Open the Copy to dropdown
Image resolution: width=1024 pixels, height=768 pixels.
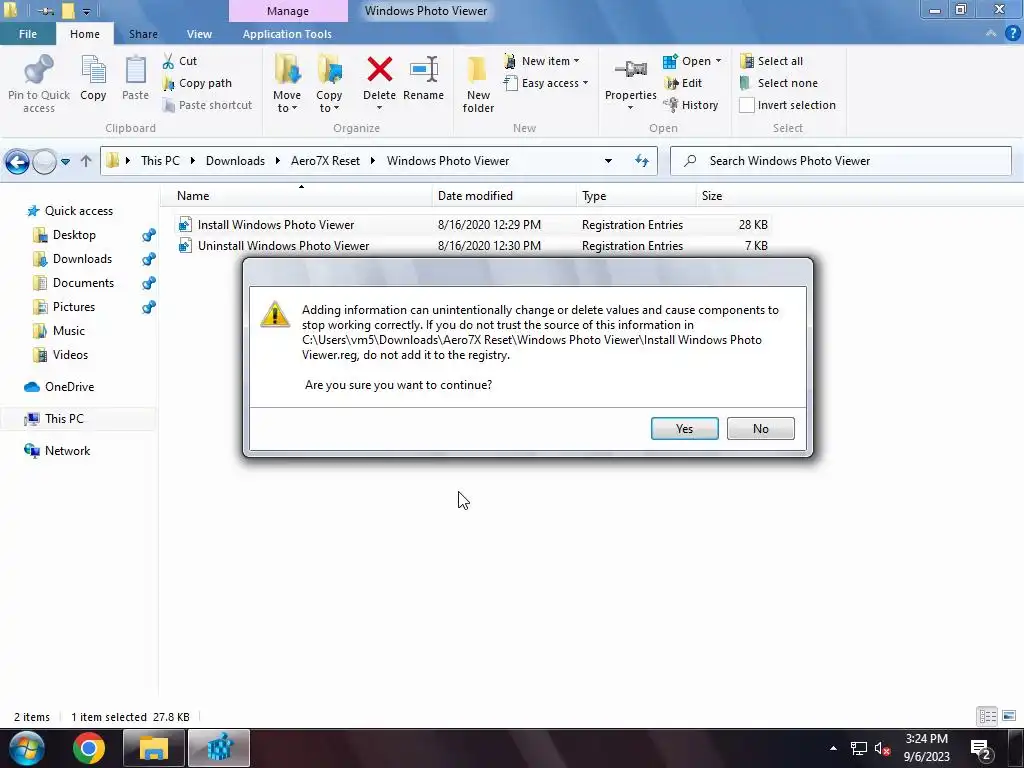329,84
